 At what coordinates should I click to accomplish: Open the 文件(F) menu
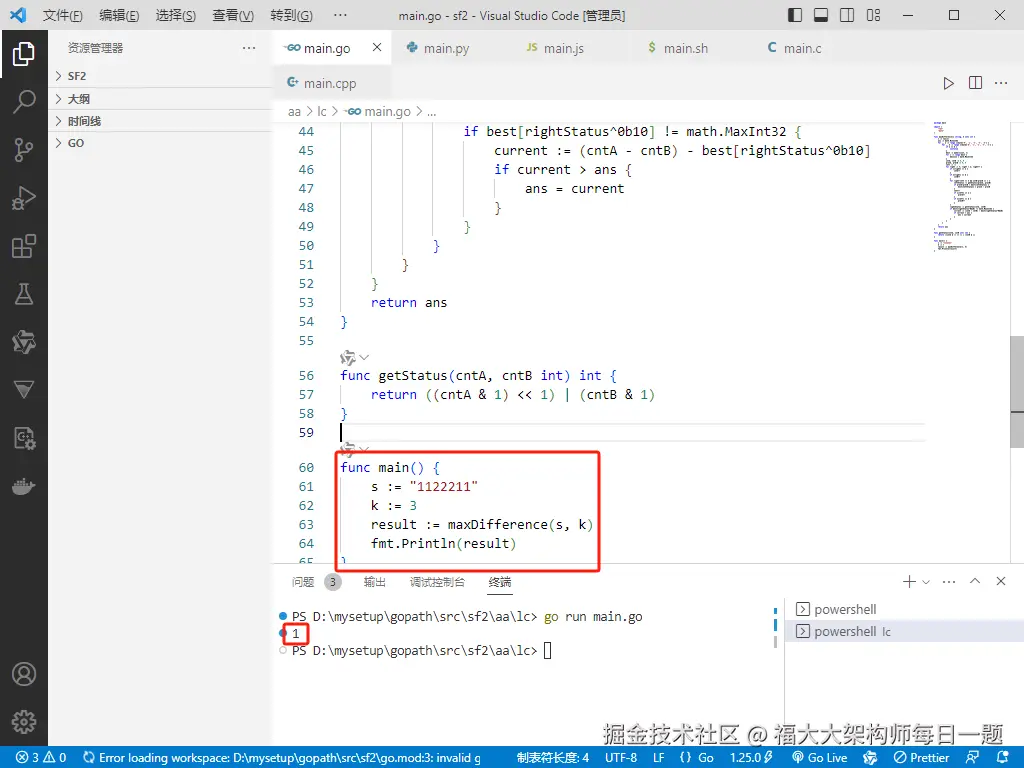63,15
